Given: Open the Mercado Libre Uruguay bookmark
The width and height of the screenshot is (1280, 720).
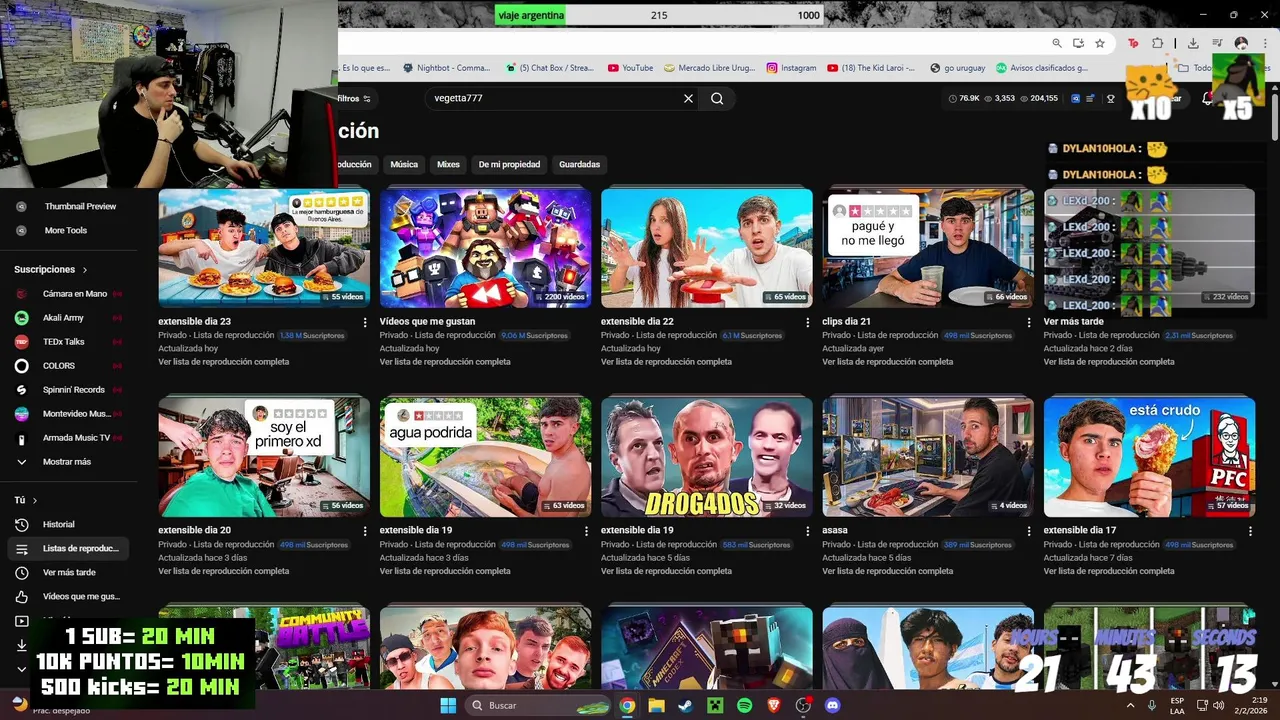Looking at the screenshot, I should tap(709, 68).
